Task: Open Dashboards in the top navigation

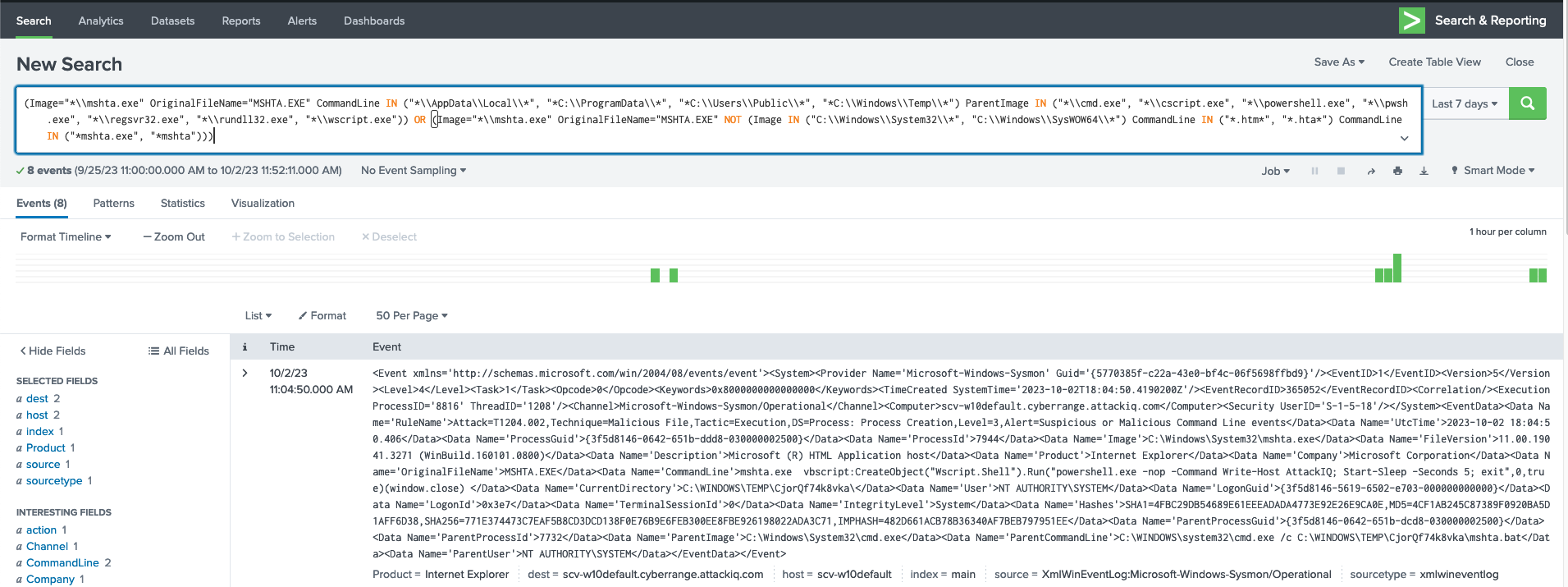Action: coord(374,21)
